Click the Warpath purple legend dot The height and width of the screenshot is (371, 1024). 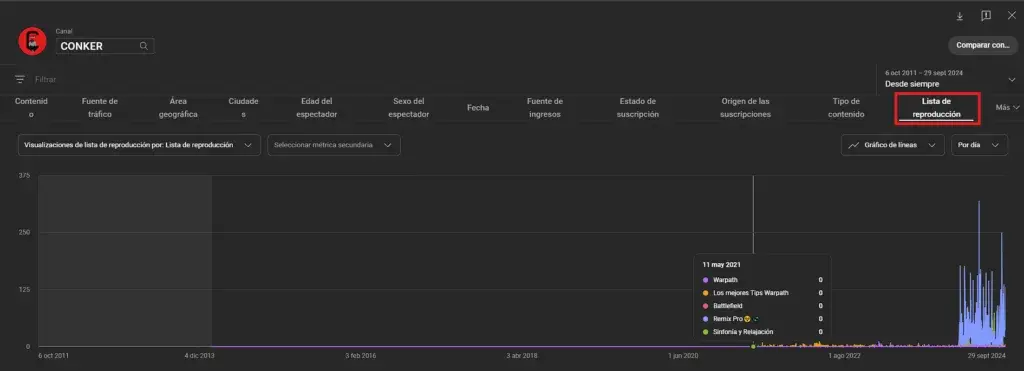pyautogui.click(x=705, y=280)
